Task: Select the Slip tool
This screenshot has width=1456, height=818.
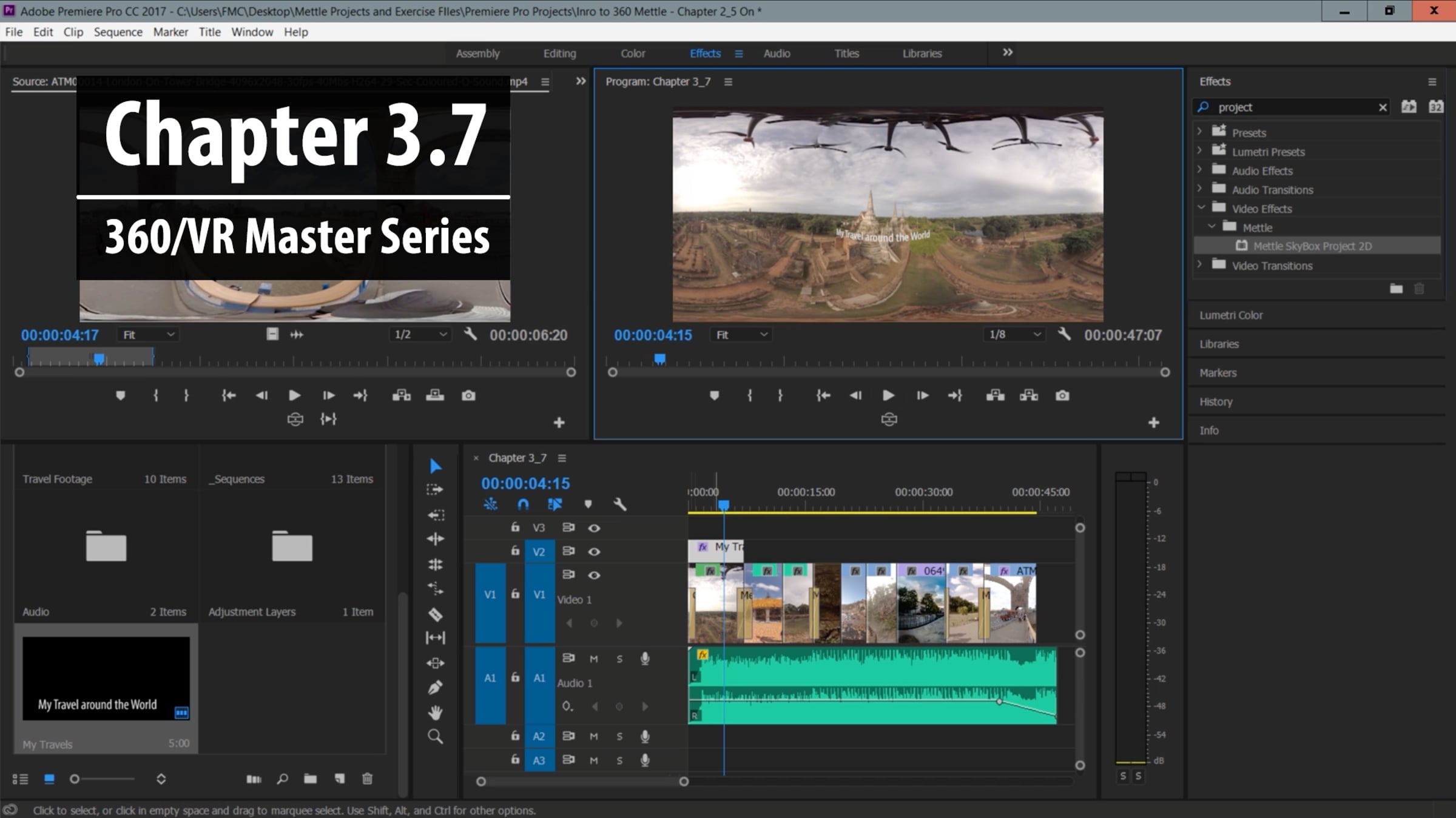Action: point(436,638)
